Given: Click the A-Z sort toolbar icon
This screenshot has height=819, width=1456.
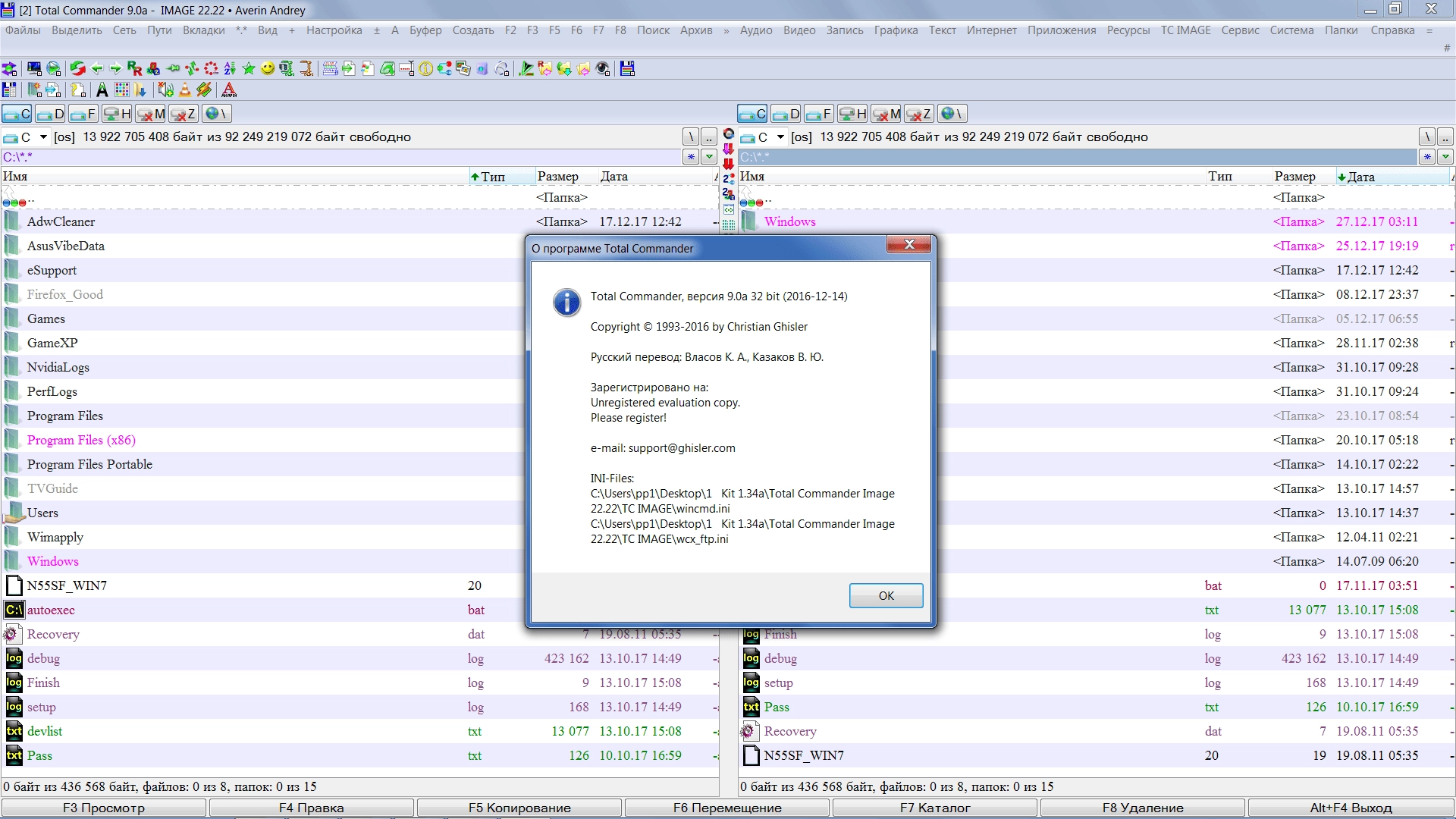Looking at the screenshot, I should [x=230, y=68].
